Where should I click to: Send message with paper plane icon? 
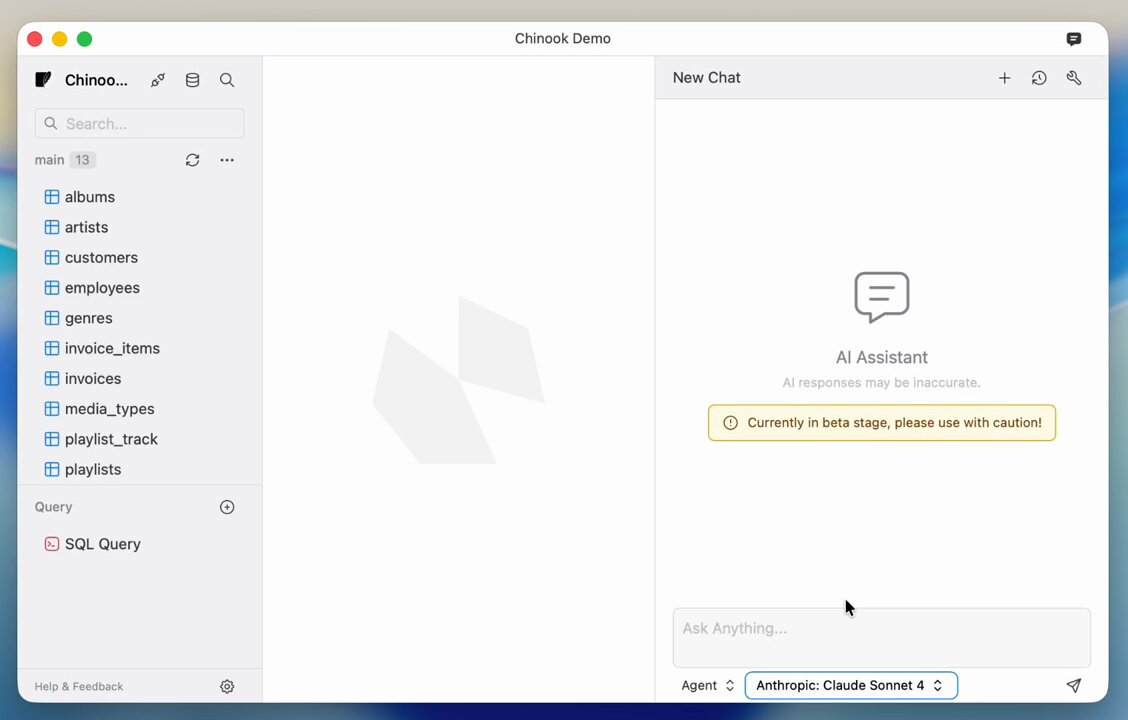[x=1073, y=685]
